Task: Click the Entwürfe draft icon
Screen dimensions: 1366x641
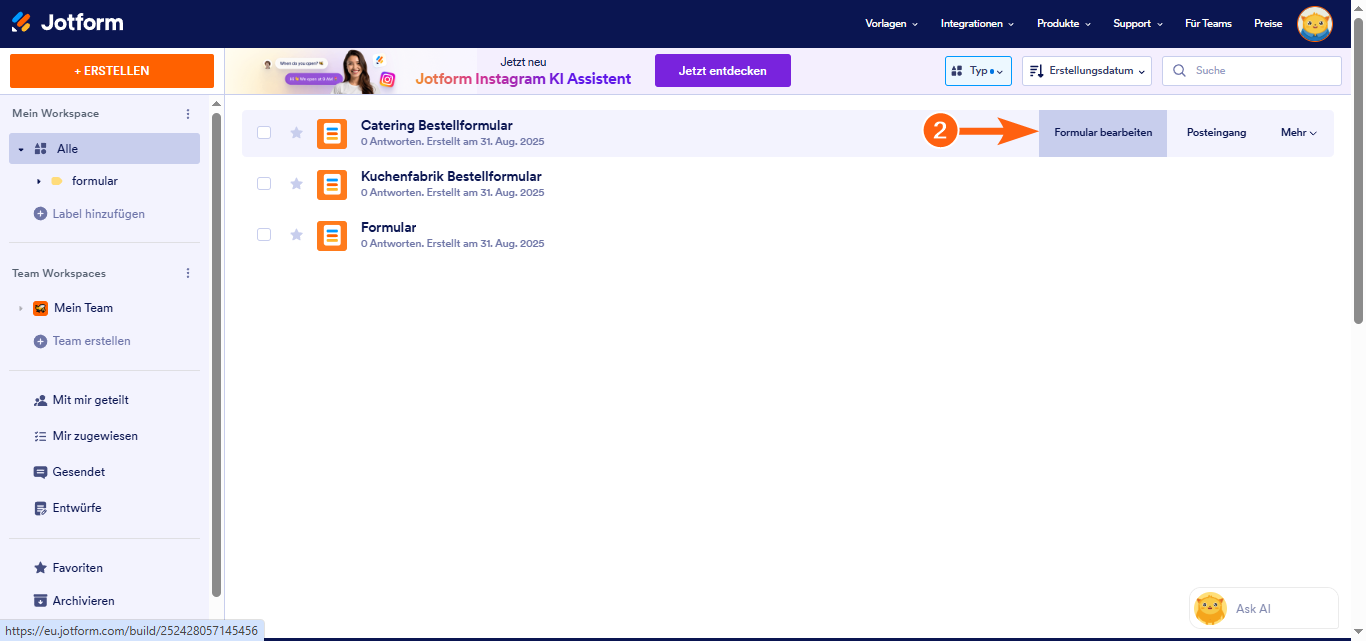Action: click(x=41, y=508)
